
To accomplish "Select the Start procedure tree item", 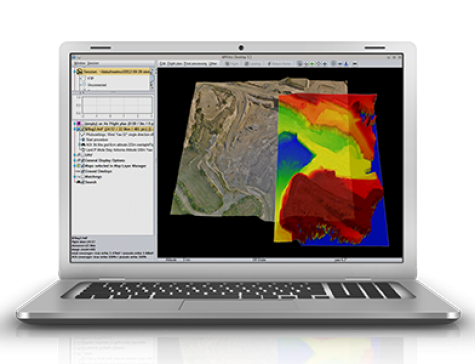I will [97, 140].
